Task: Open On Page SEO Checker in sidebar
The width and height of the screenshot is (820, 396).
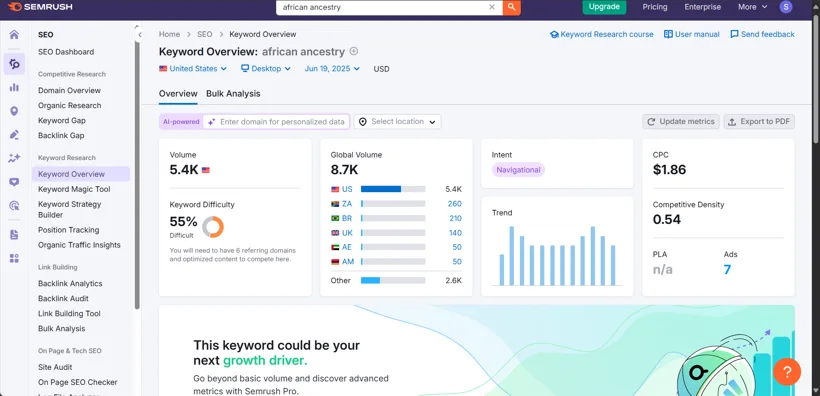Action: click(77, 382)
